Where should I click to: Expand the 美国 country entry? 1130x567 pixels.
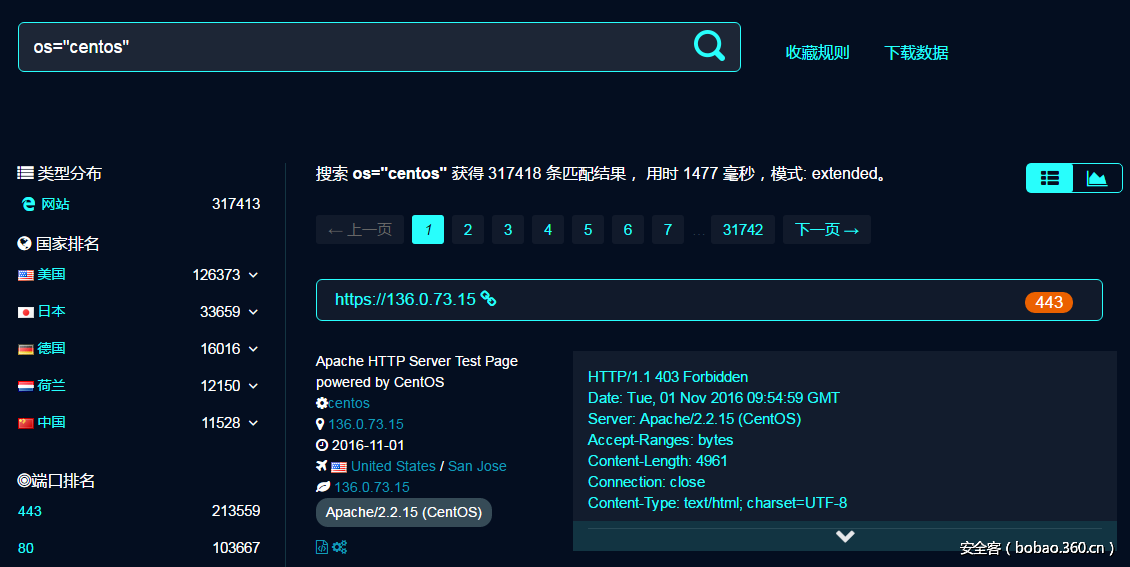pos(253,275)
